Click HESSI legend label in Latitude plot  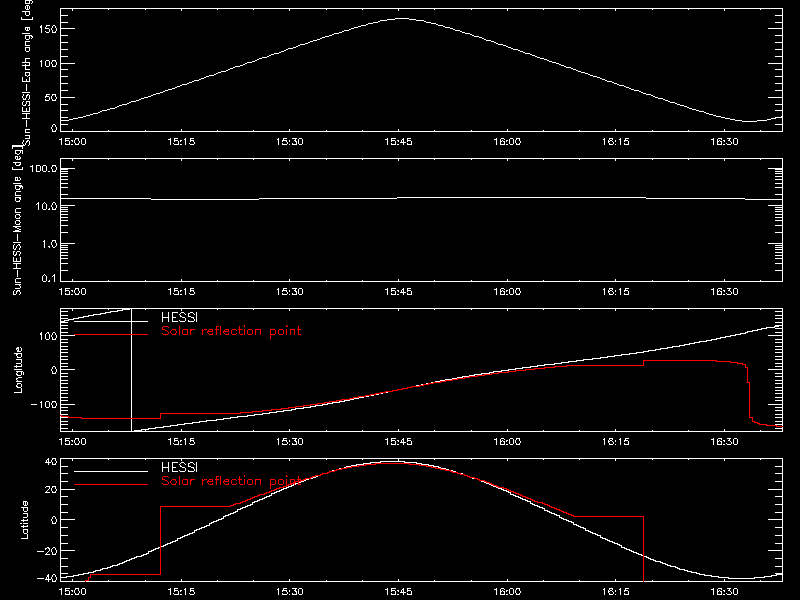(x=179, y=467)
